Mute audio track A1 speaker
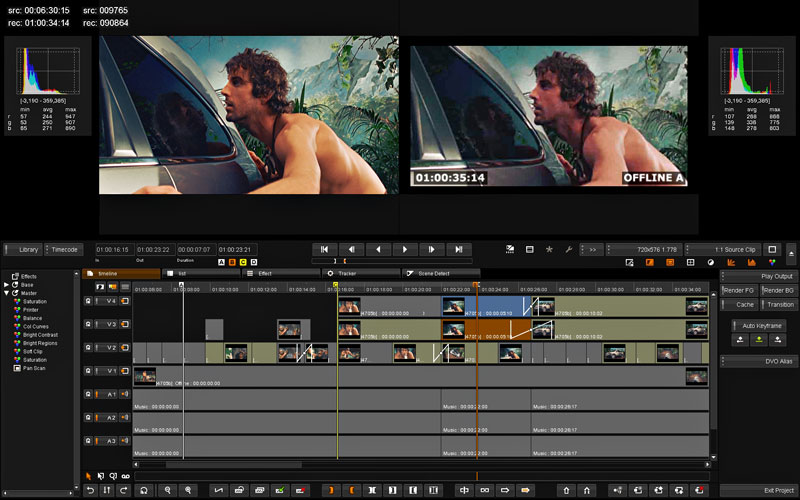Image resolution: width=800 pixels, height=500 pixels. tap(125, 394)
